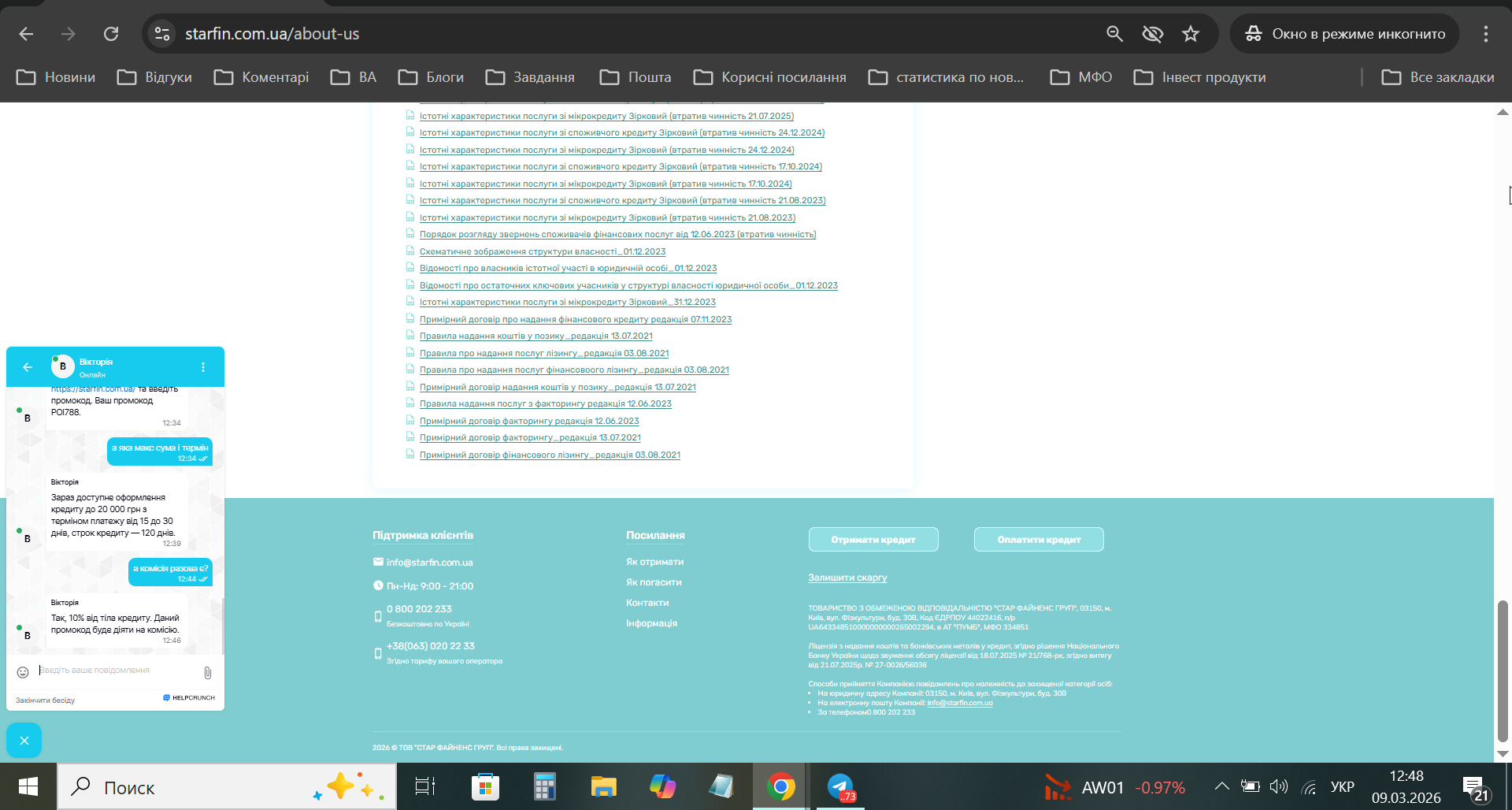Open the Залишити скаргу link
Image resolution: width=1512 pixels, height=810 pixels.
(847, 578)
